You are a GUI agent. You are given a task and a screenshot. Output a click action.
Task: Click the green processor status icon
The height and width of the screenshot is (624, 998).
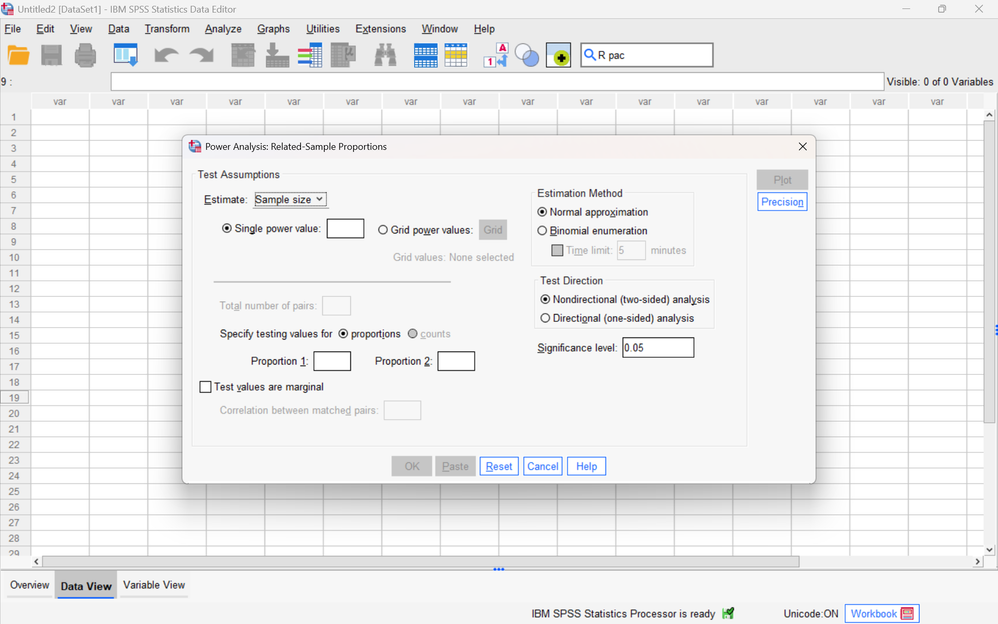click(x=728, y=613)
